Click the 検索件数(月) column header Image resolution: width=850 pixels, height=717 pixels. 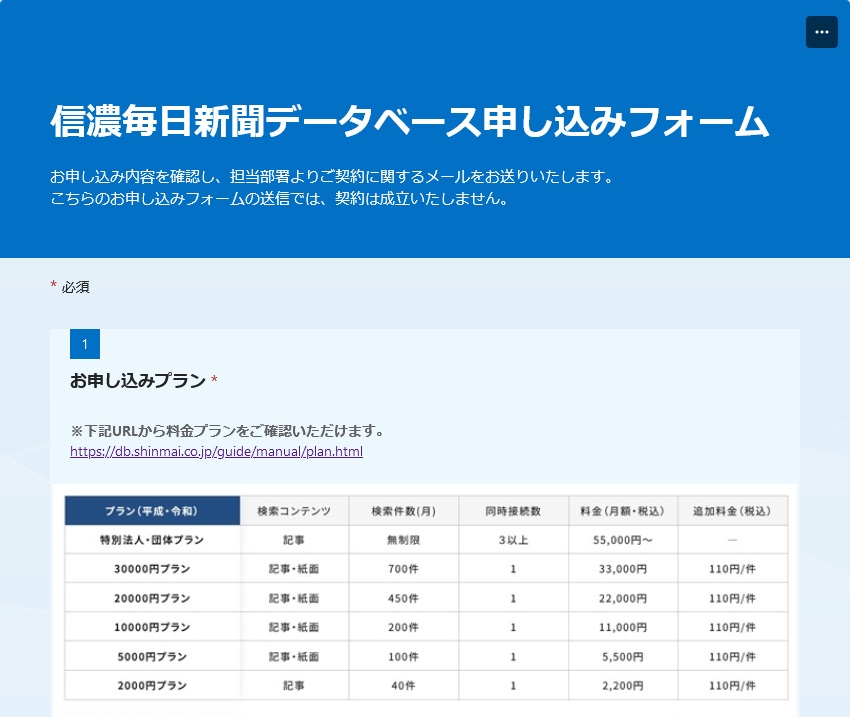403,511
